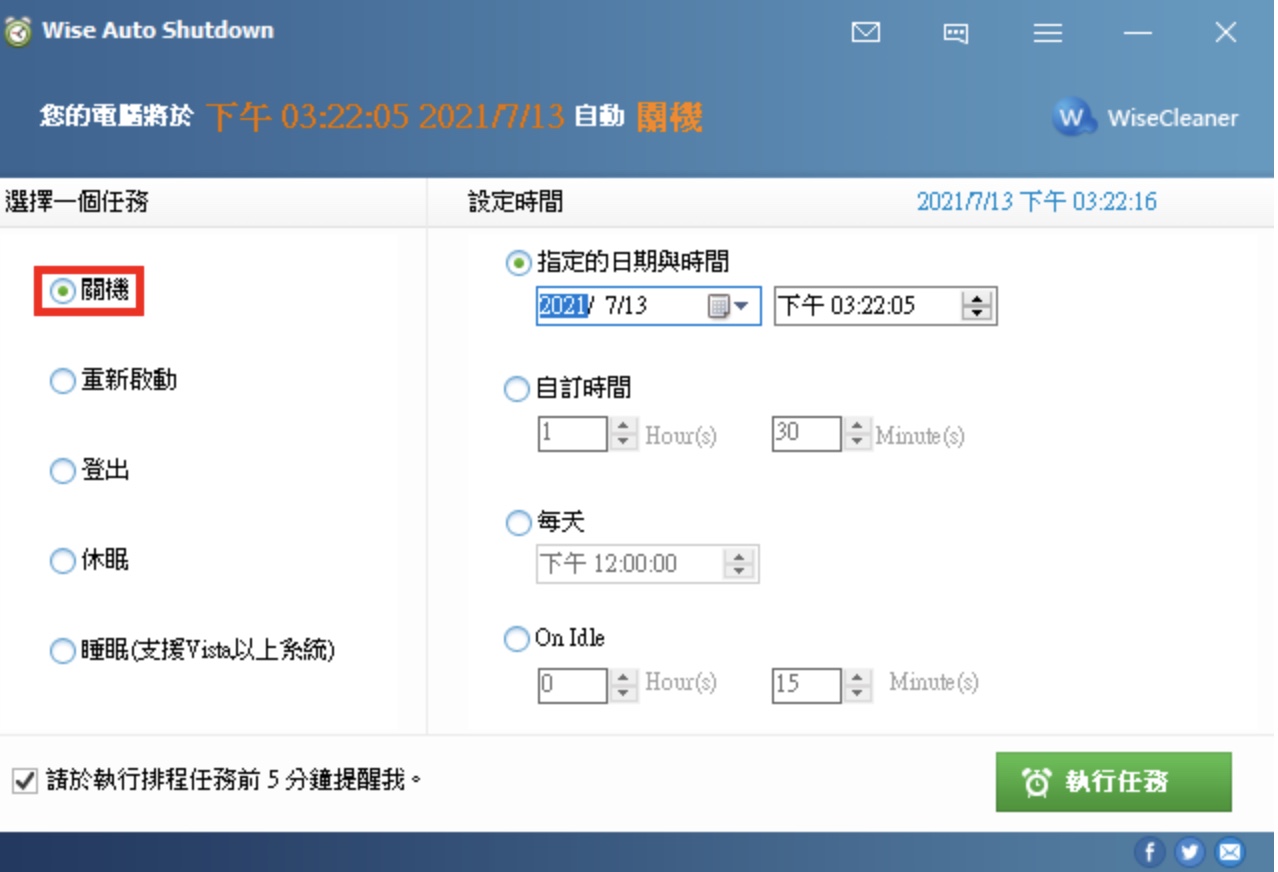
Task: Open the Facebook icon in footer
Action: point(1149,852)
